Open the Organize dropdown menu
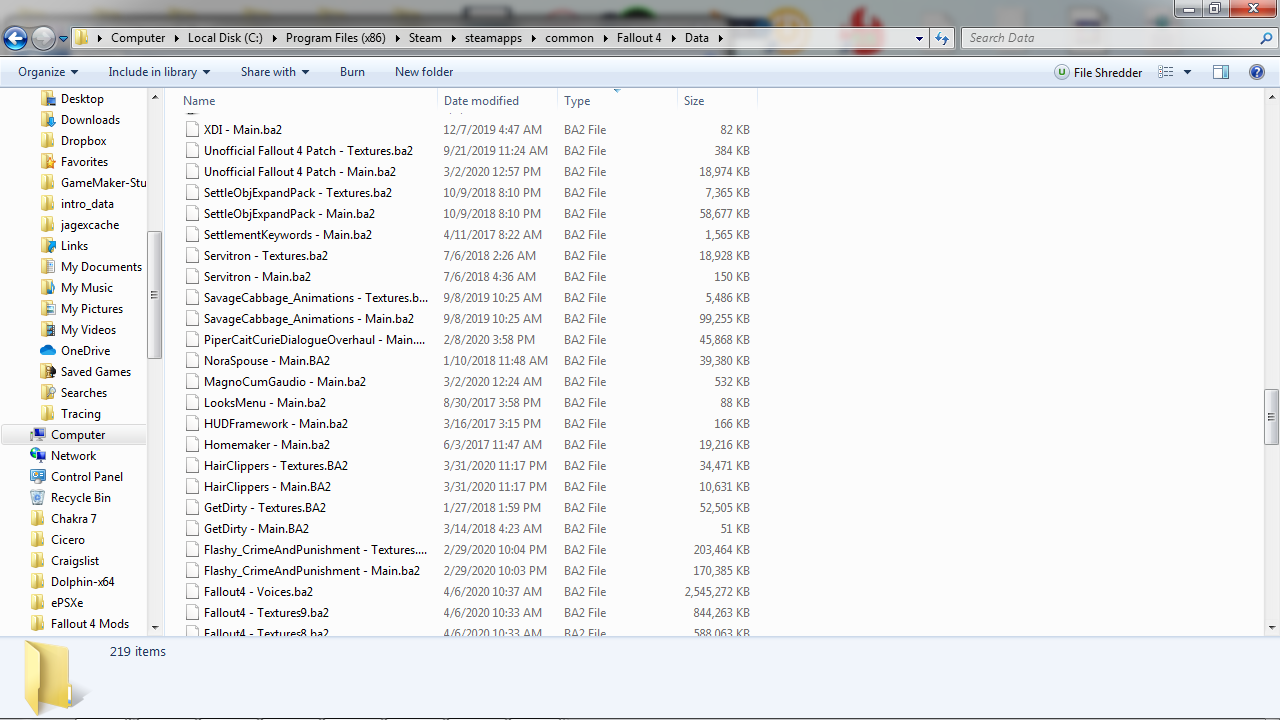Viewport: 1280px width, 720px height. coord(48,72)
